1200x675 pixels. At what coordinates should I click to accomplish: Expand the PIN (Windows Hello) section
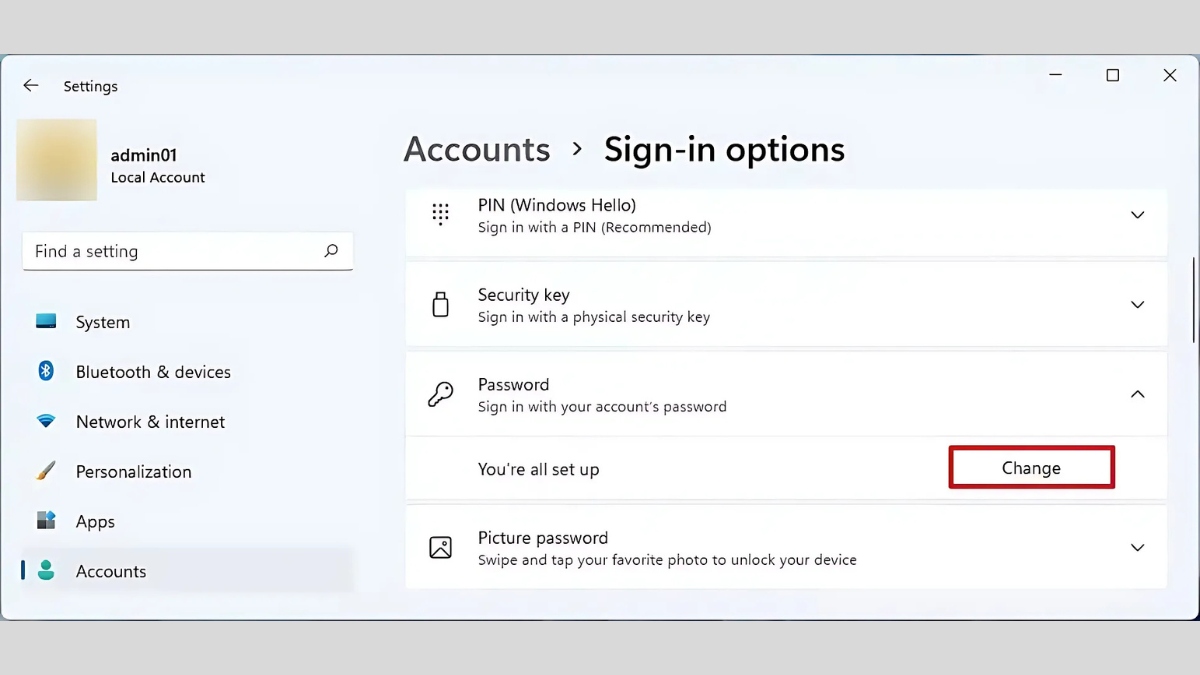pyautogui.click(x=1137, y=215)
